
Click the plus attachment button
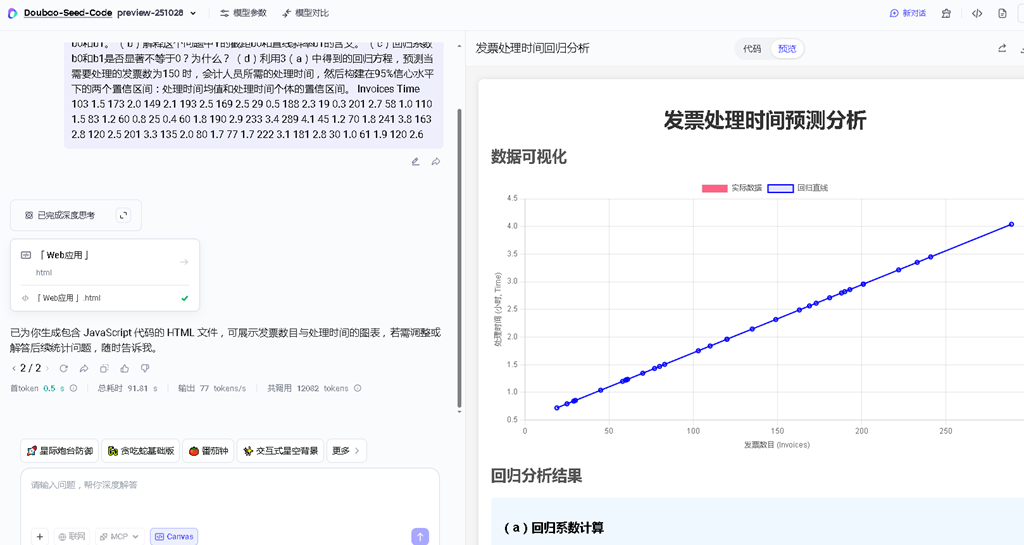pos(40,537)
